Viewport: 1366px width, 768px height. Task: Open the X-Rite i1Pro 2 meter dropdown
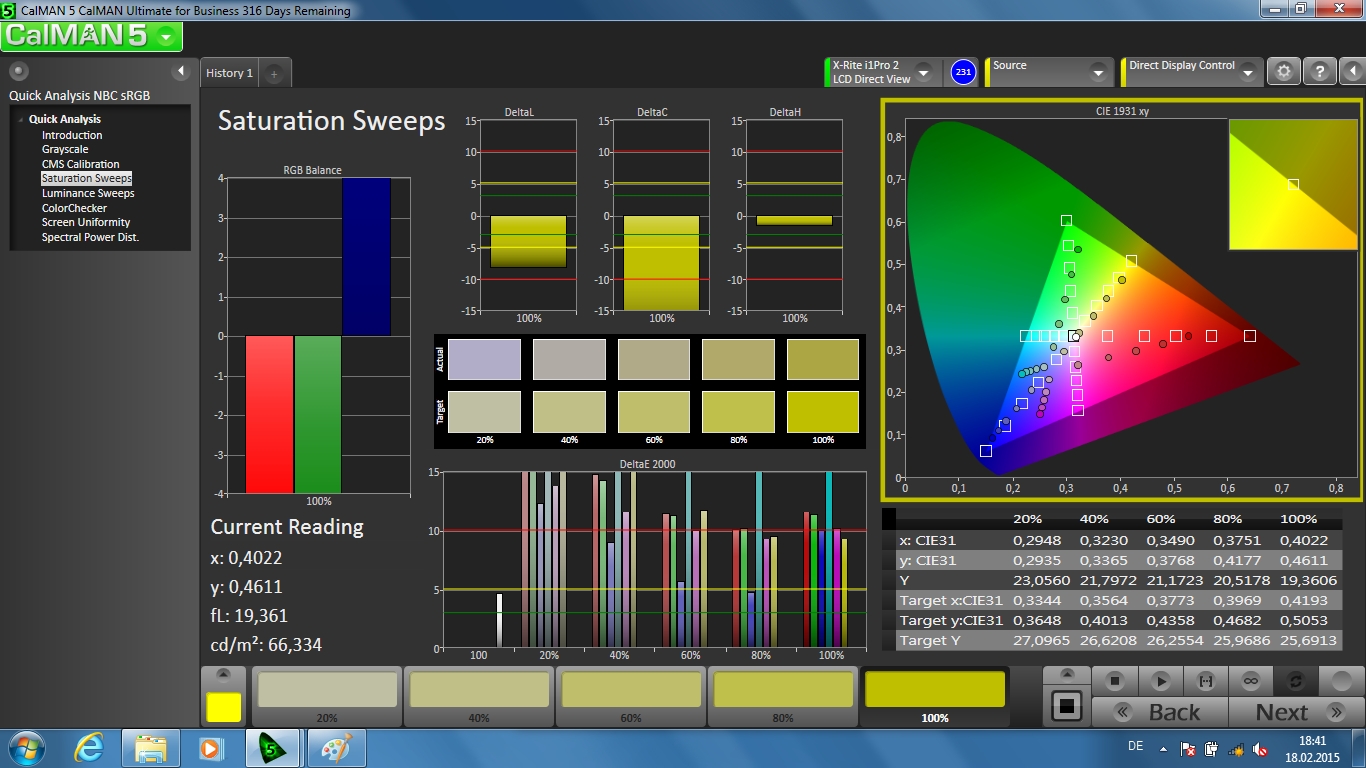pos(924,73)
